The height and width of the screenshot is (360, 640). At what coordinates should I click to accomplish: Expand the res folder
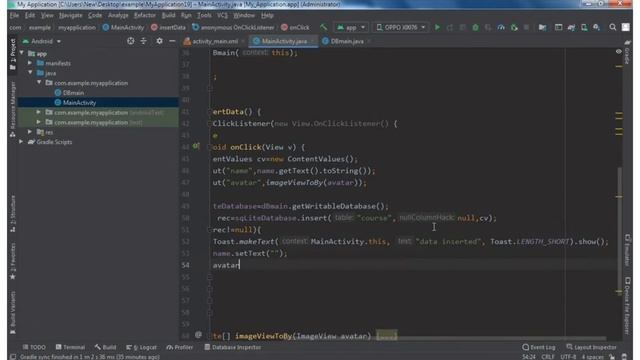[30, 132]
